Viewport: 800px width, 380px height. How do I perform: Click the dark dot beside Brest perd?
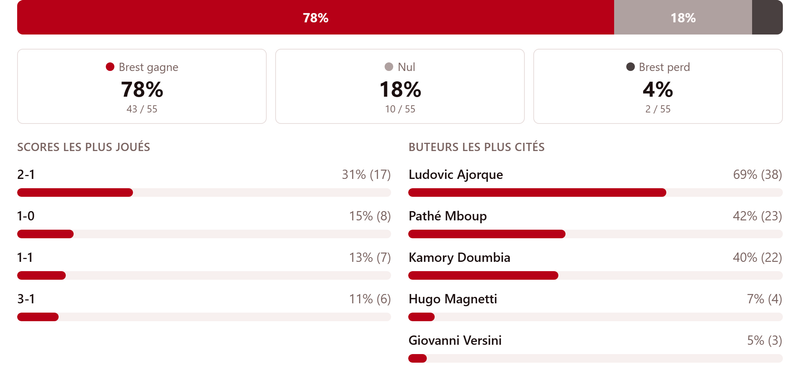631,67
